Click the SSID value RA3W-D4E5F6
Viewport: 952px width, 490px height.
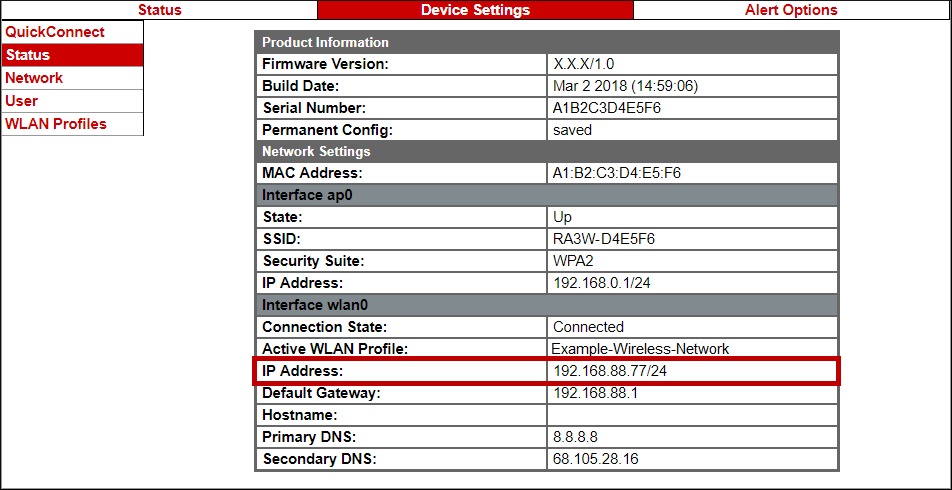(x=604, y=239)
